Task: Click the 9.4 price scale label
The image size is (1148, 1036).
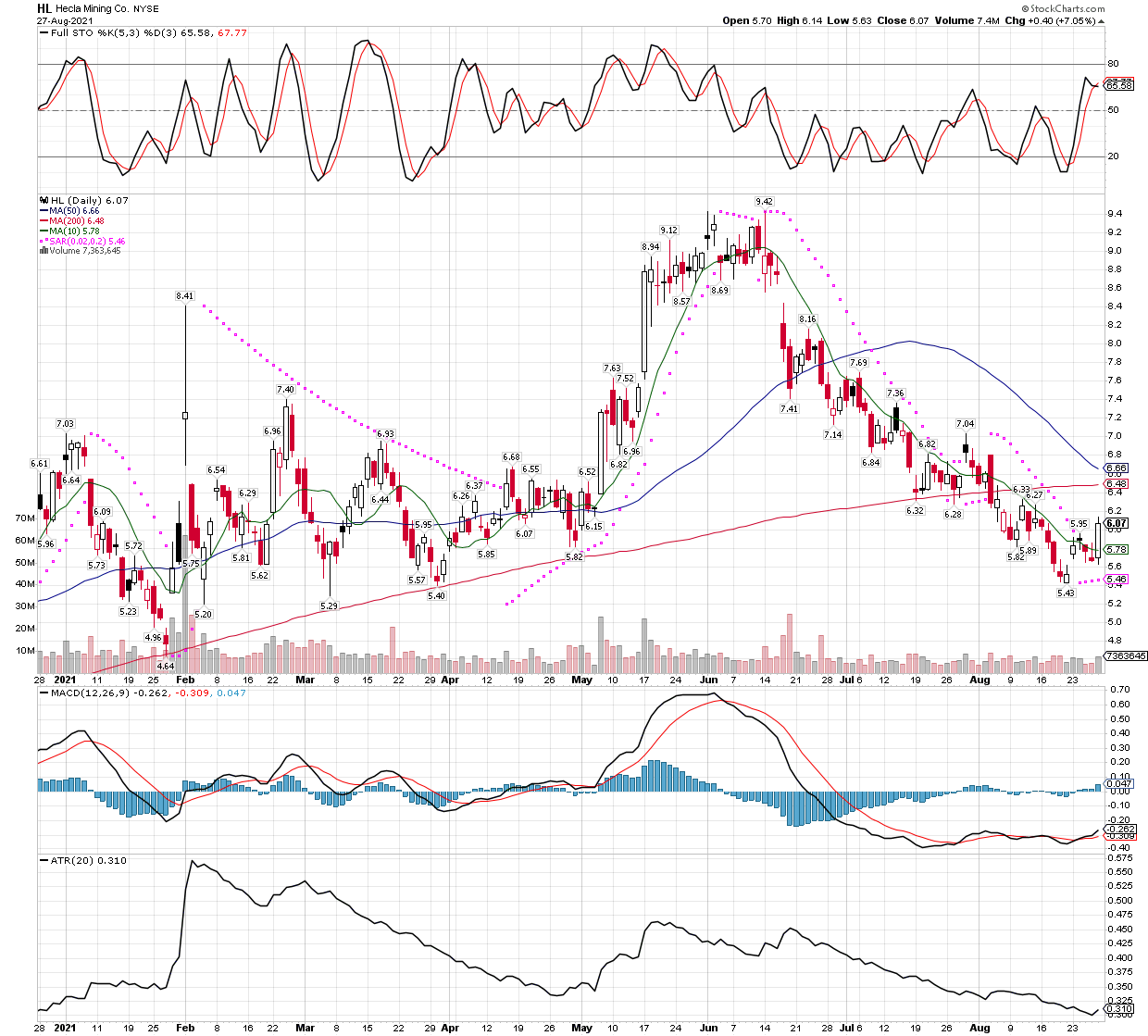Action: click(x=1115, y=213)
